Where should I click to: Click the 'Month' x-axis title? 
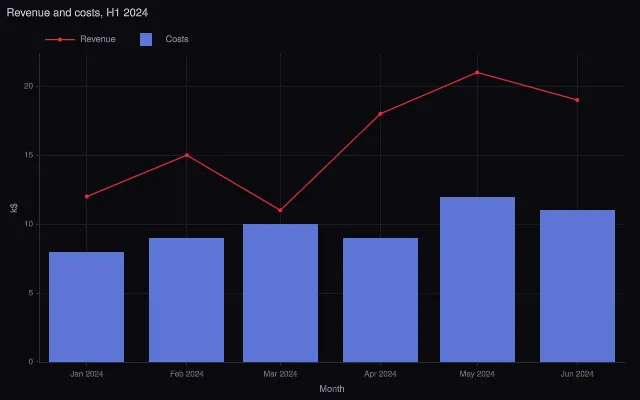point(332,389)
